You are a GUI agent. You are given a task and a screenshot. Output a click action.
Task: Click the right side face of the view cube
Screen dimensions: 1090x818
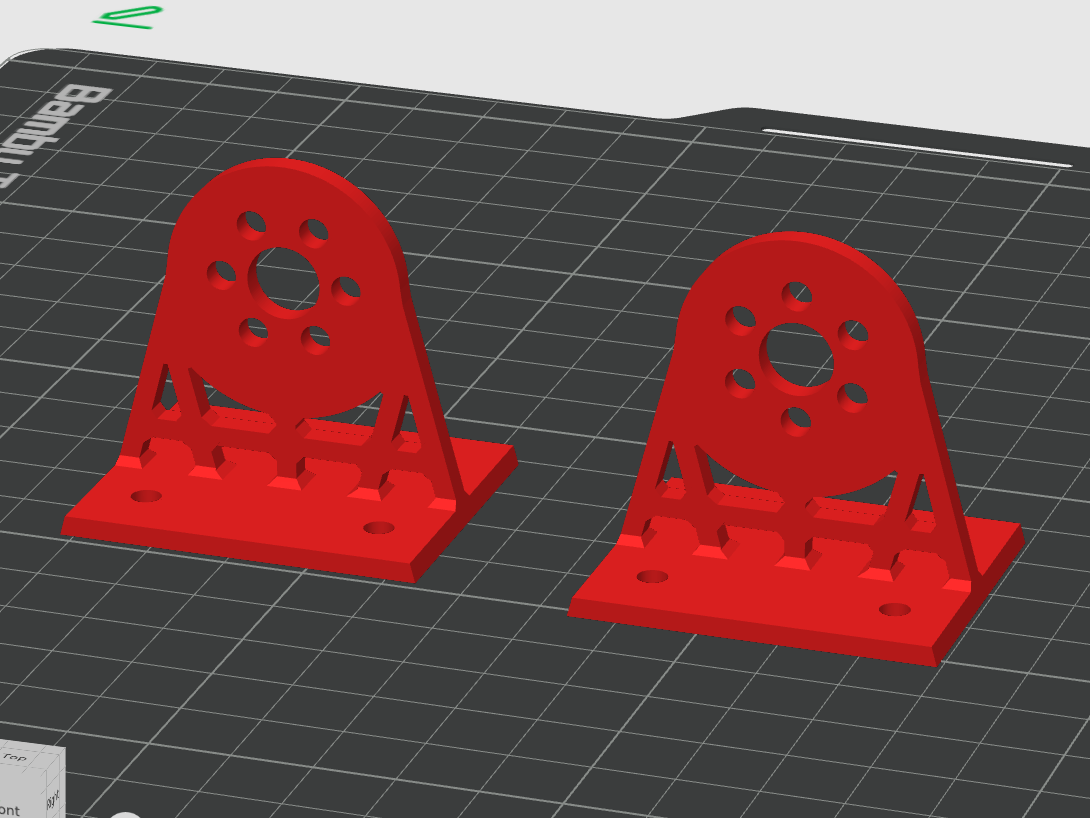click(x=54, y=796)
